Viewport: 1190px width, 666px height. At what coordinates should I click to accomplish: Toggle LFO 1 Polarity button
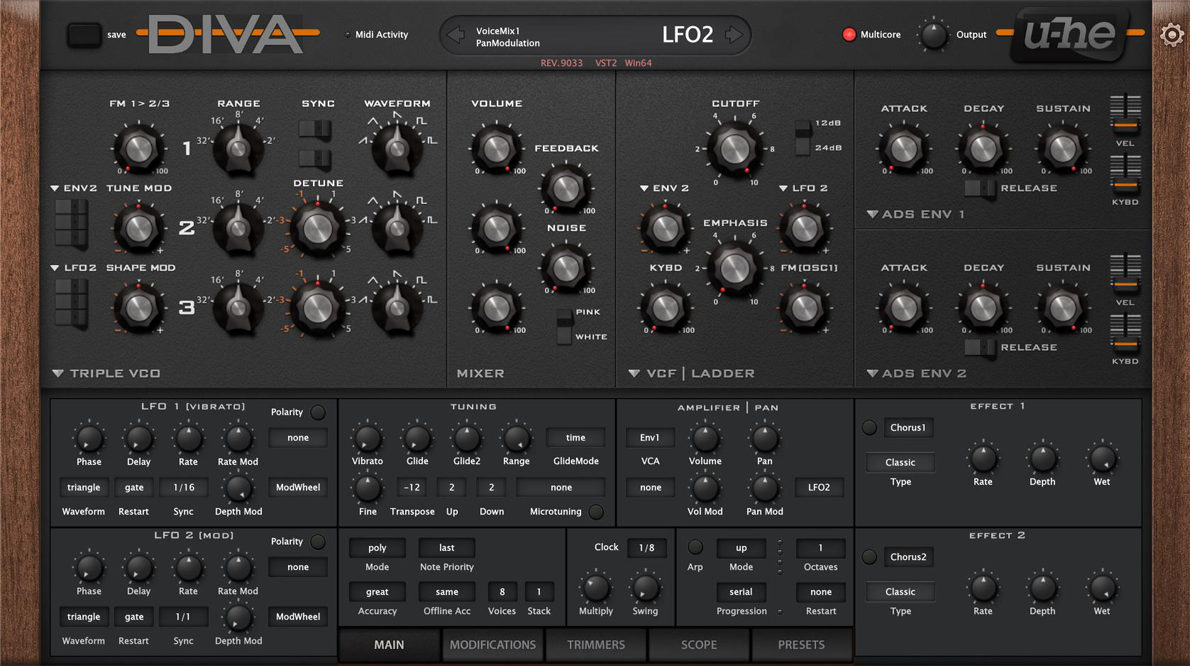318,412
